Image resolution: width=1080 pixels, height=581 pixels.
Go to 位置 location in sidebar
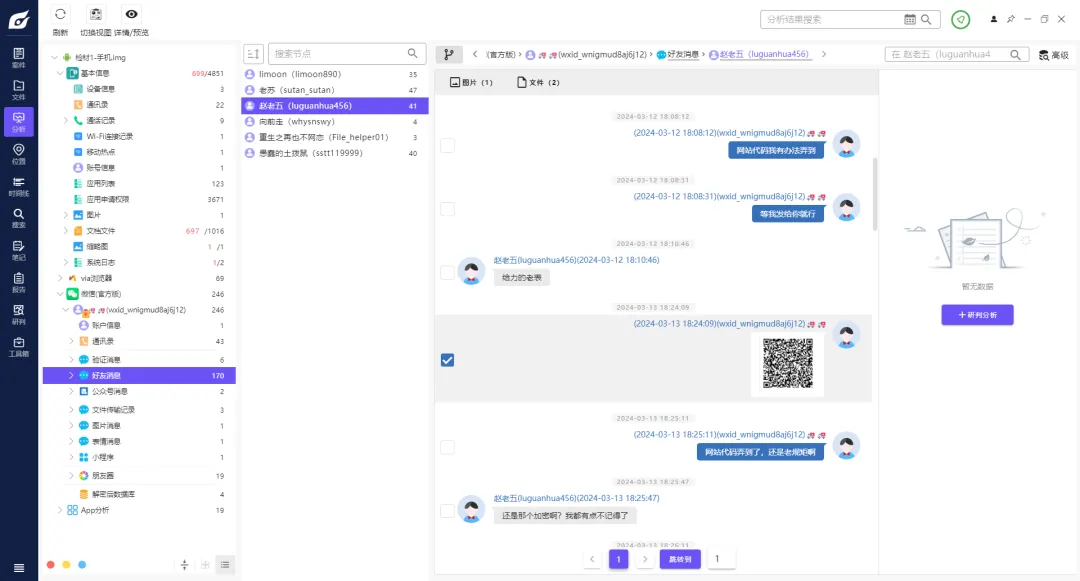(x=18, y=152)
